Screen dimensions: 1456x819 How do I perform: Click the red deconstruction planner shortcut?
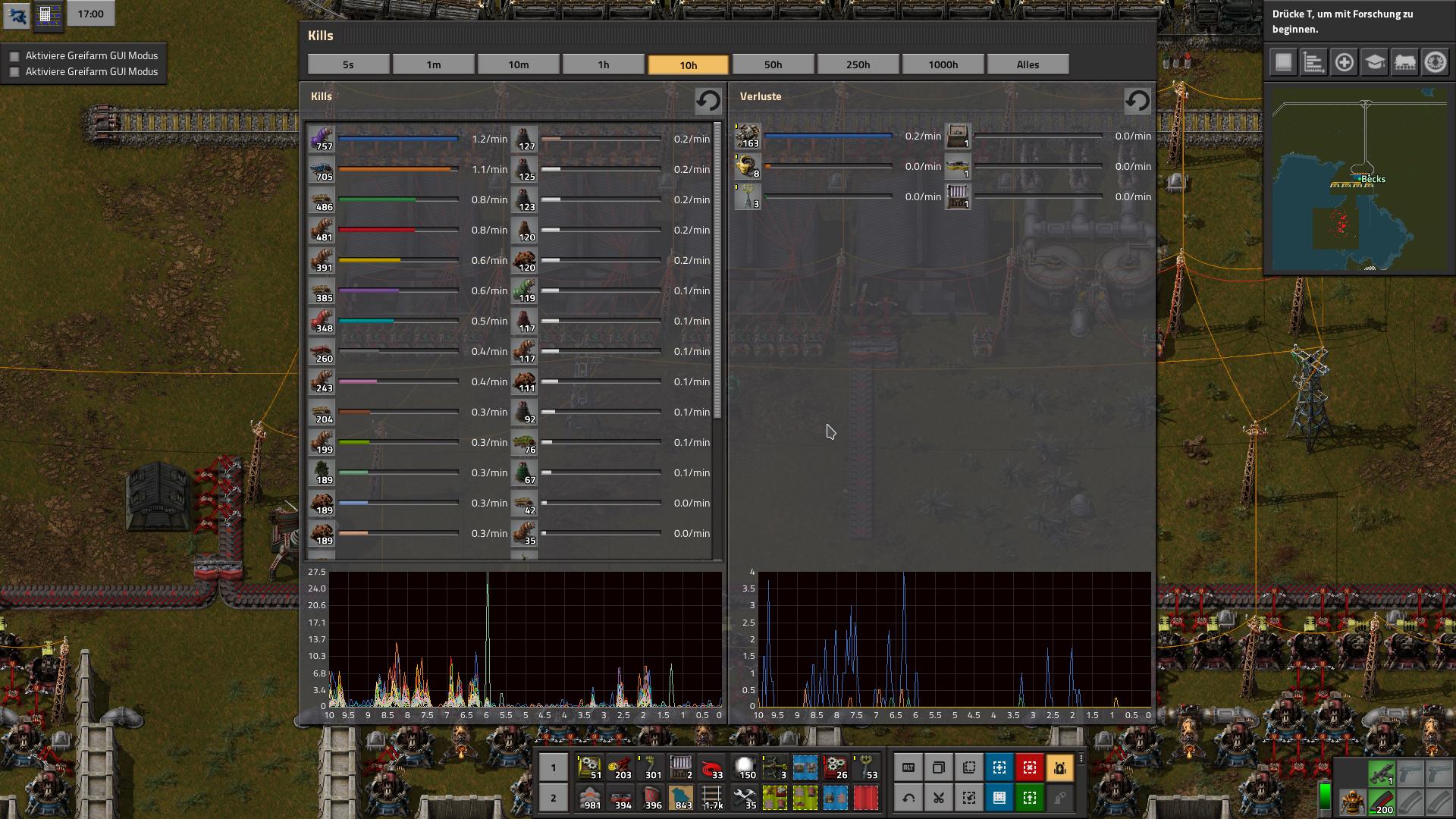(x=1029, y=767)
